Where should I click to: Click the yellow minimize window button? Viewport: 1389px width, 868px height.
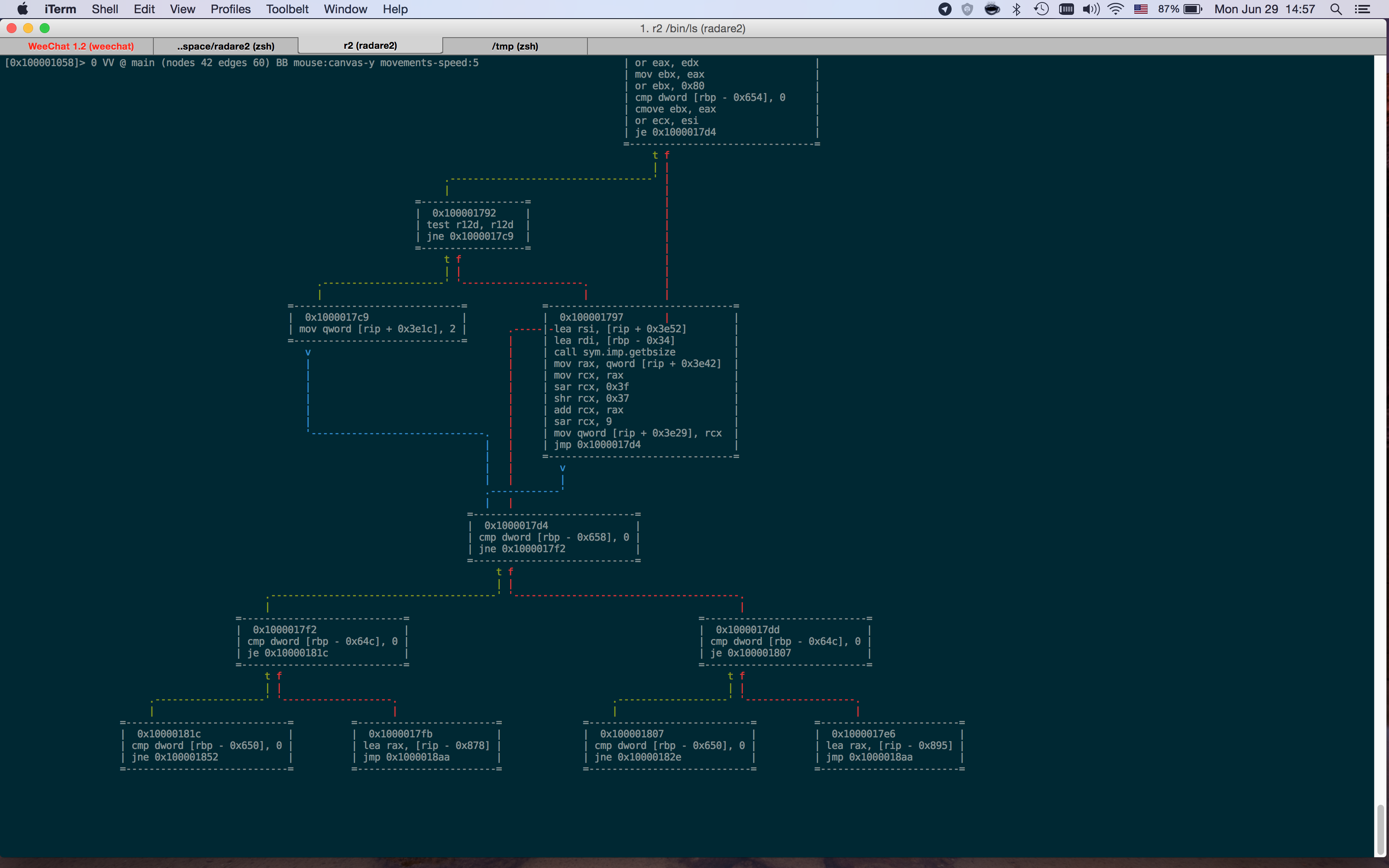[28, 28]
